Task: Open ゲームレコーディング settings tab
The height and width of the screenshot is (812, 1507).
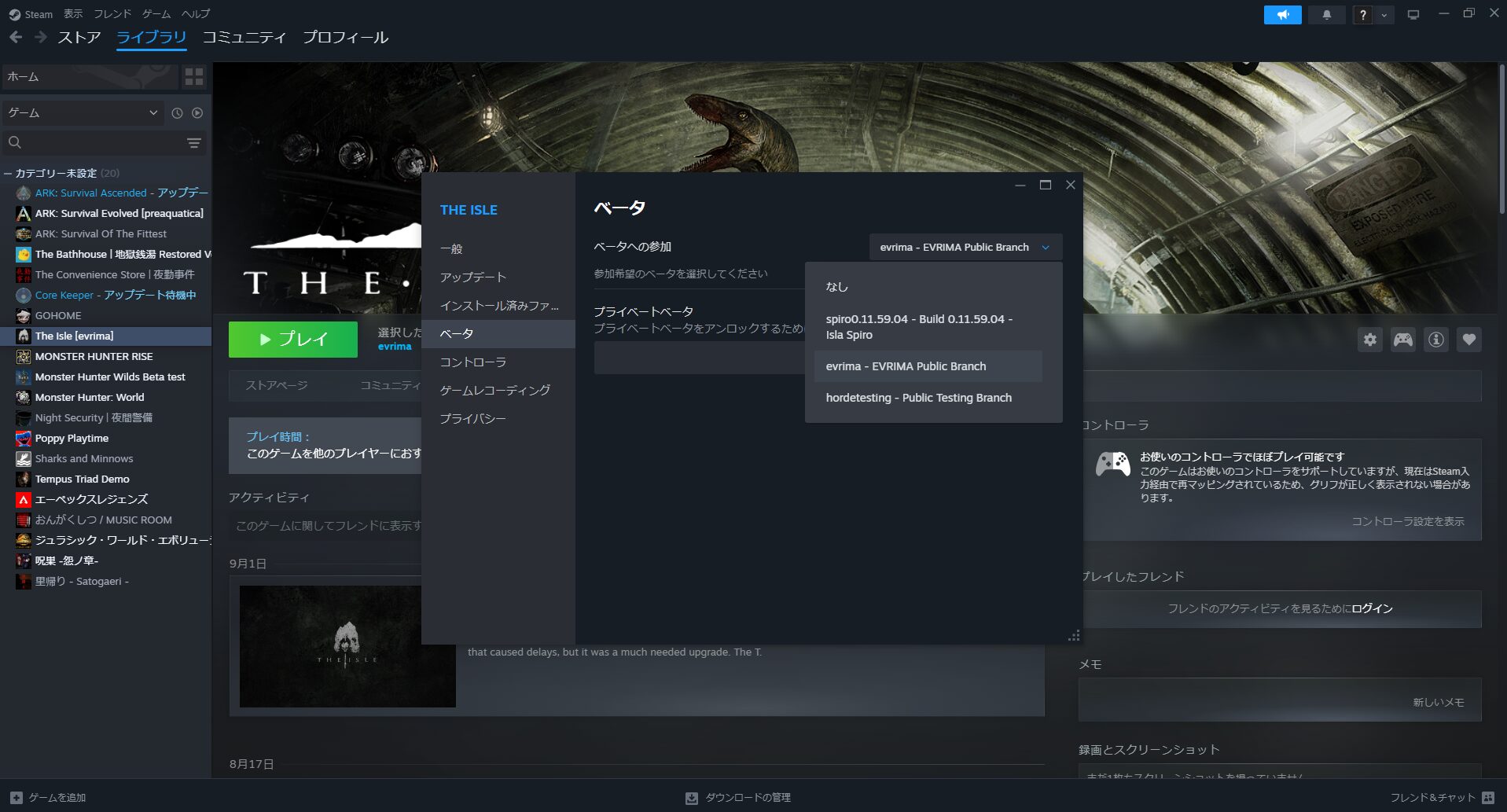Action: pyautogui.click(x=498, y=390)
